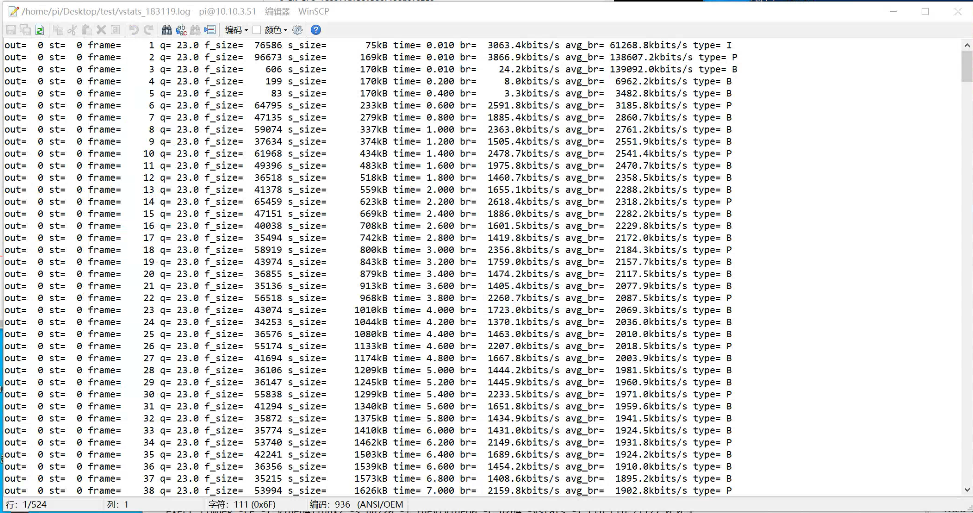The image size is (973, 513).
Task: Open Replace with the second binoculars icon
Action: tap(180, 30)
